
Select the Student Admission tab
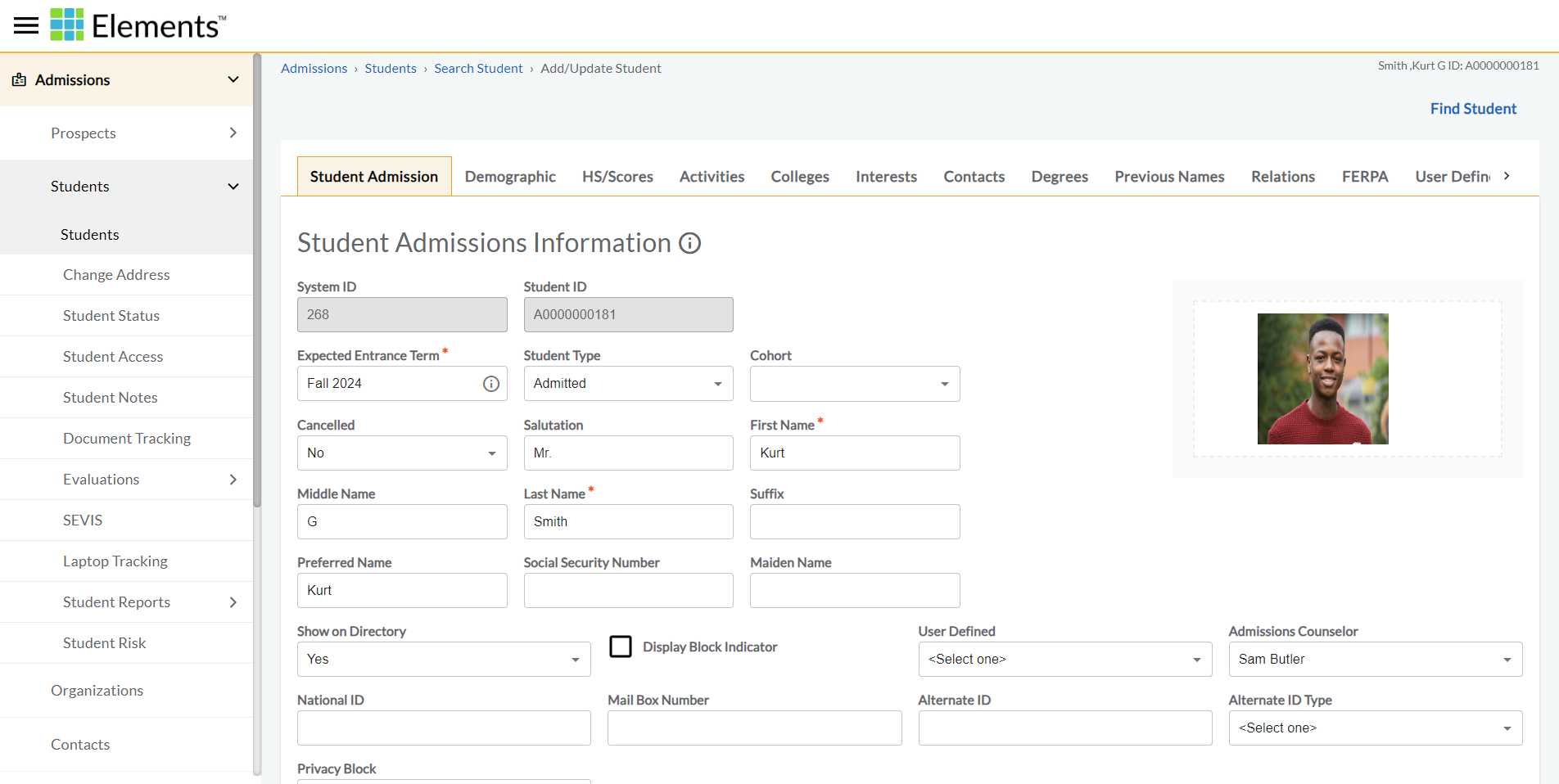(374, 177)
